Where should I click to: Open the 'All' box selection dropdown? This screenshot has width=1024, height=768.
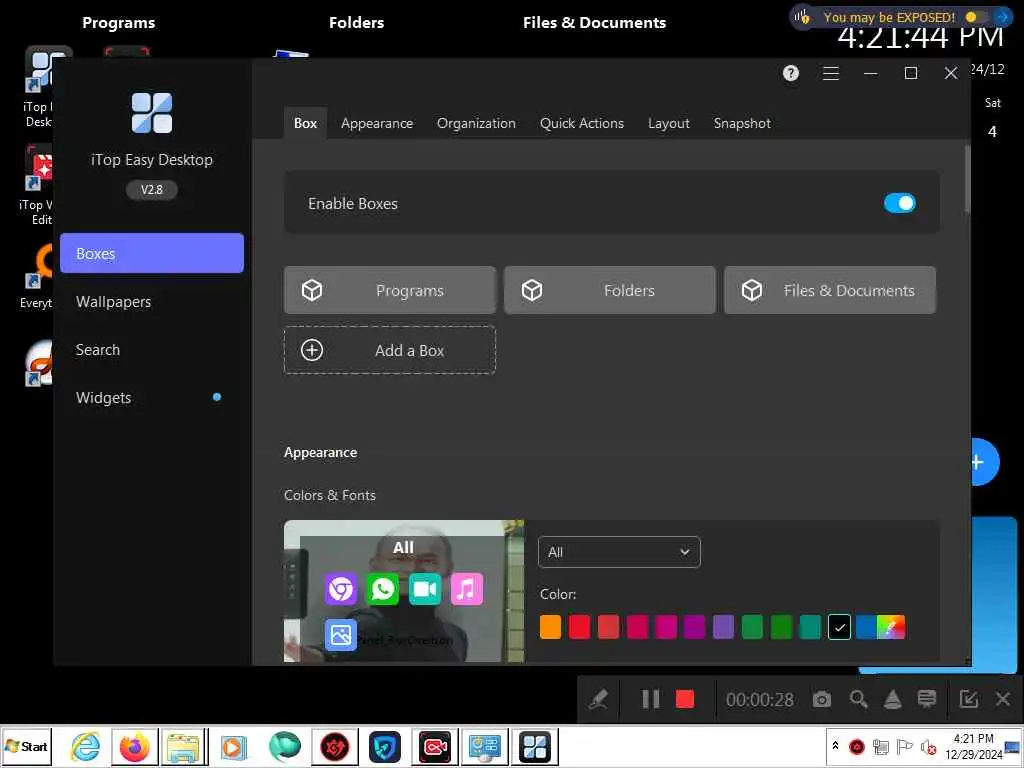click(x=619, y=552)
